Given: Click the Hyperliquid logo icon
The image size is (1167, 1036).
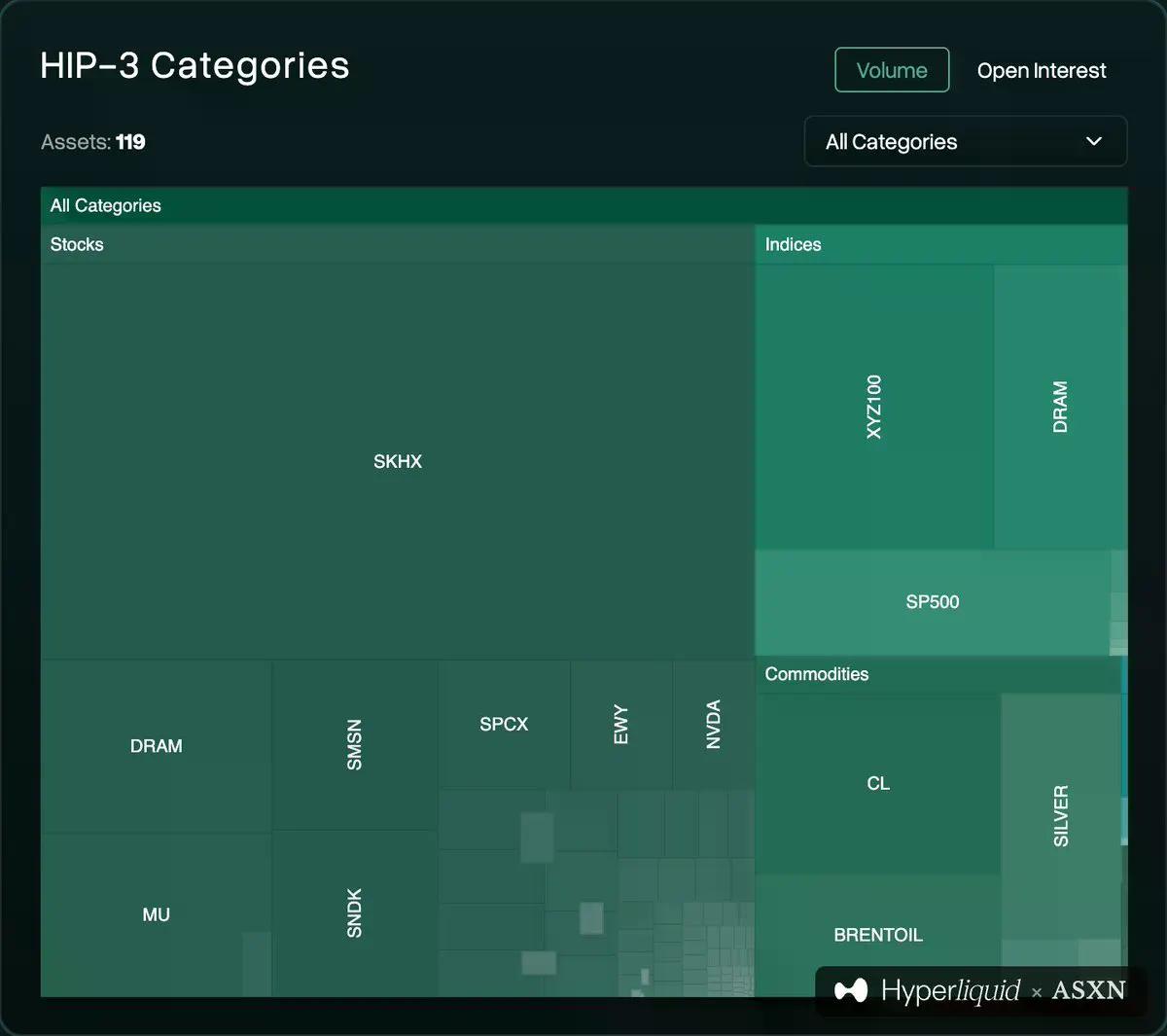Looking at the screenshot, I should coord(851,990).
